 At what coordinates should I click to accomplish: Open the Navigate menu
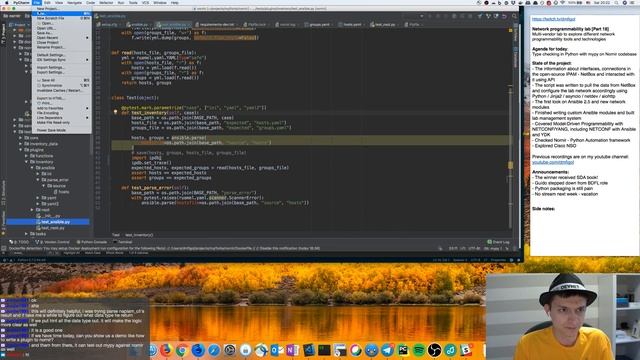(74, 2)
